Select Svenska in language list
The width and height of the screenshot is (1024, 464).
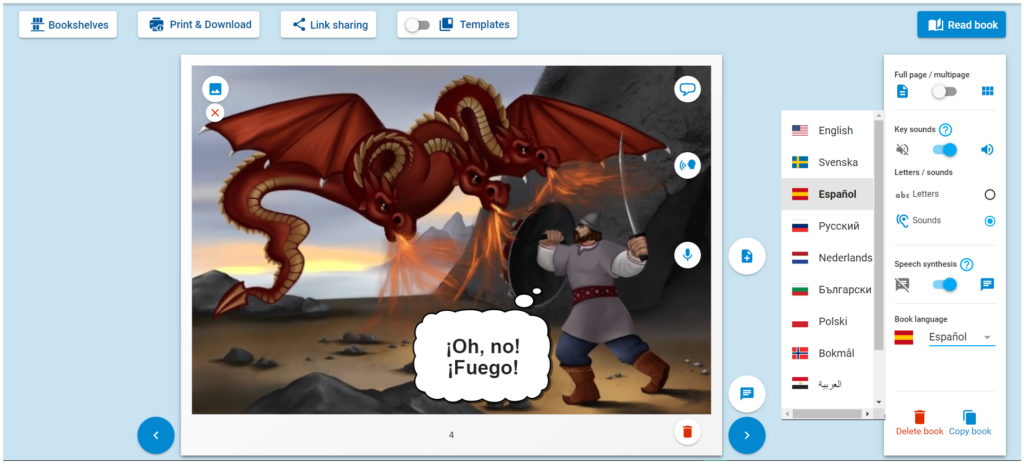point(827,162)
